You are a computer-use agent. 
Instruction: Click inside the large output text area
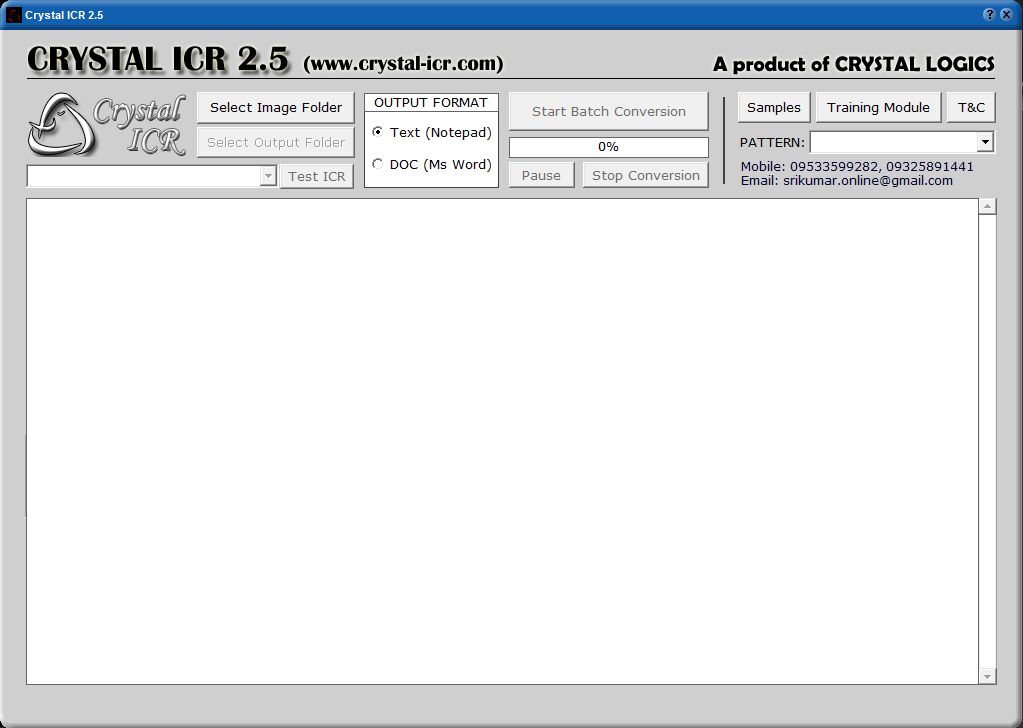click(x=502, y=442)
